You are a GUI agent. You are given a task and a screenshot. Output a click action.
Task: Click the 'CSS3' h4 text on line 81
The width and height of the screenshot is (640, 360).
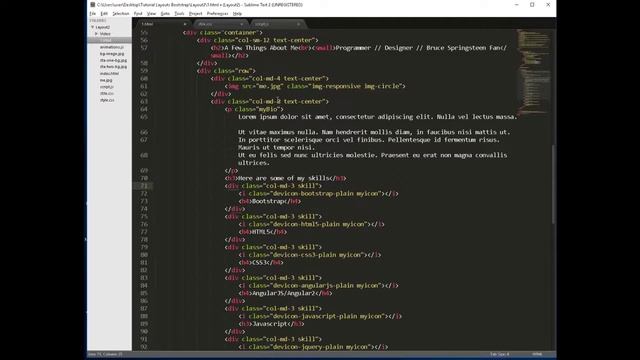[260, 262]
